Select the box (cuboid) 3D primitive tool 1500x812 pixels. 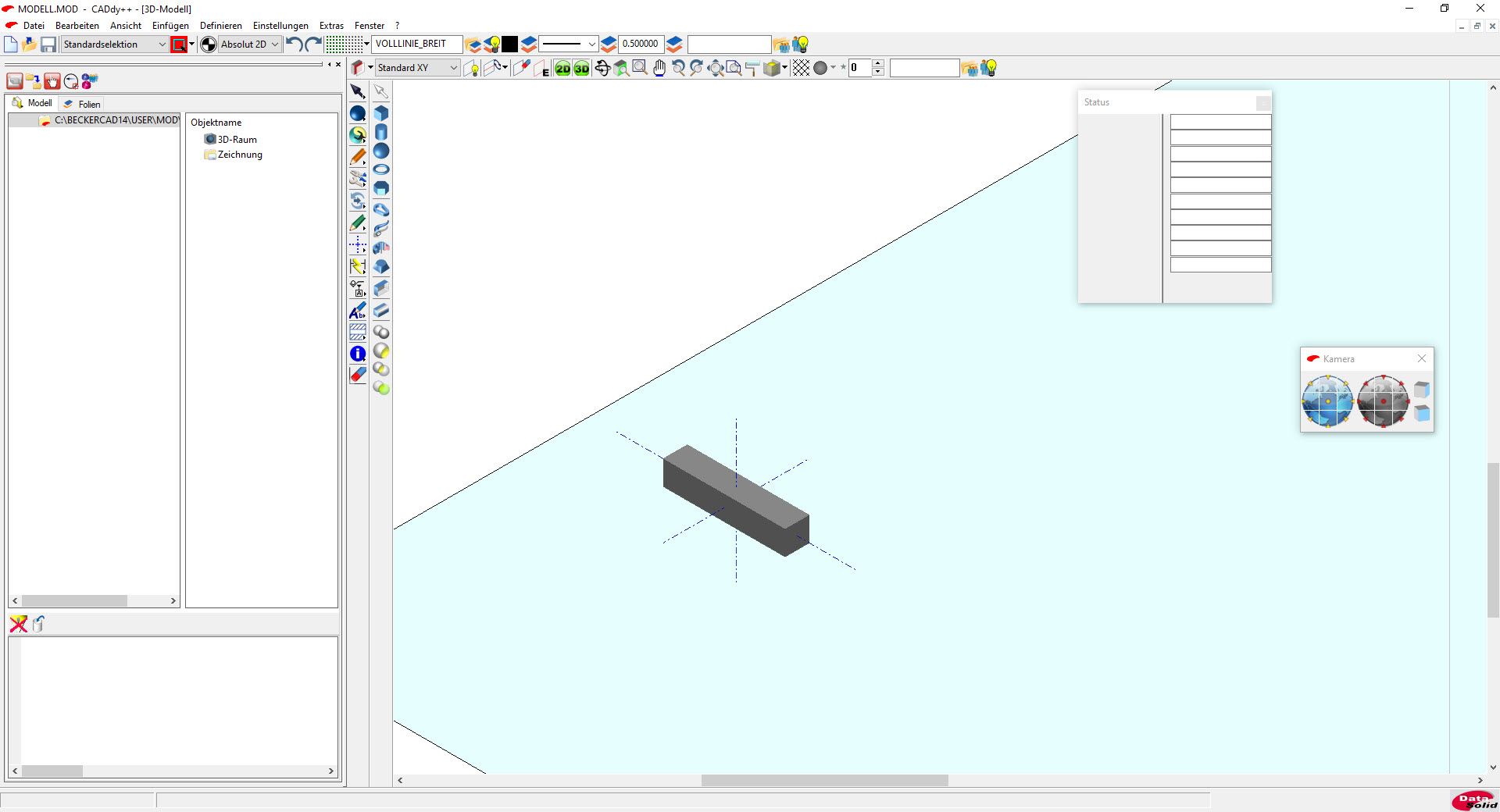(x=381, y=113)
